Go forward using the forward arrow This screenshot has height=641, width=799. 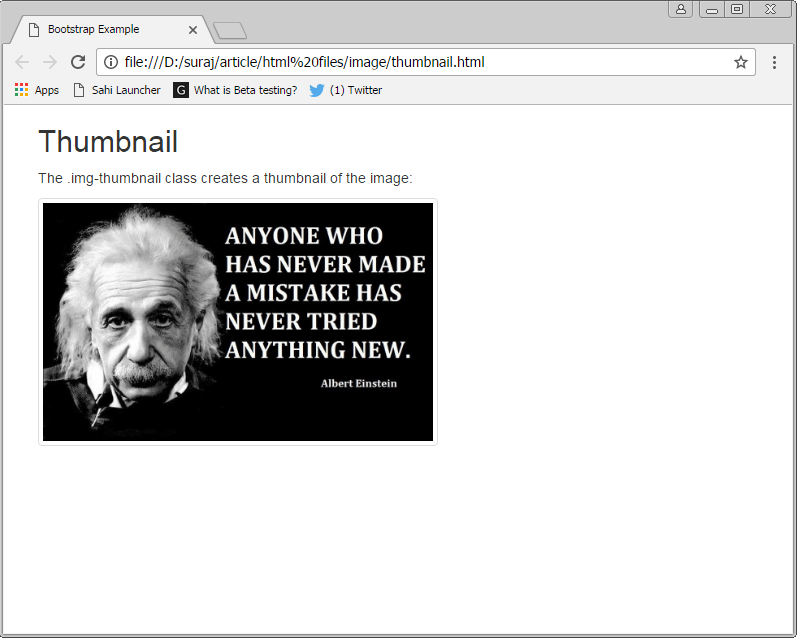pyautogui.click(x=50, y=62)
